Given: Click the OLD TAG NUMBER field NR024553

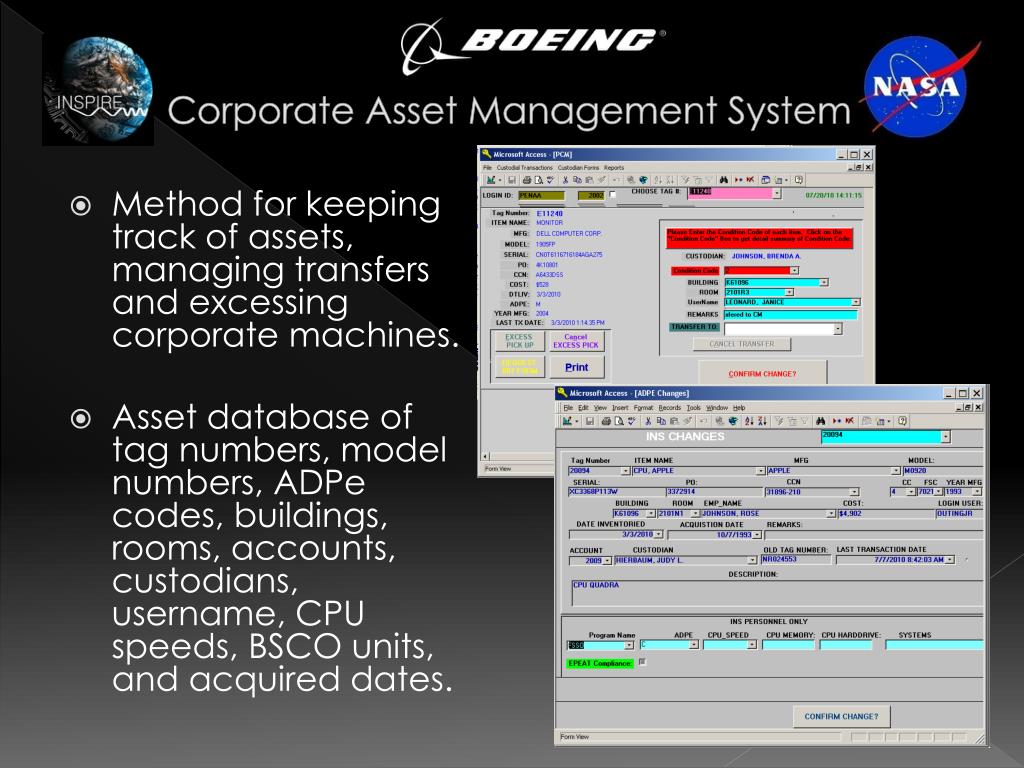Looking at the screenshot, I should [x=795, y=560].
